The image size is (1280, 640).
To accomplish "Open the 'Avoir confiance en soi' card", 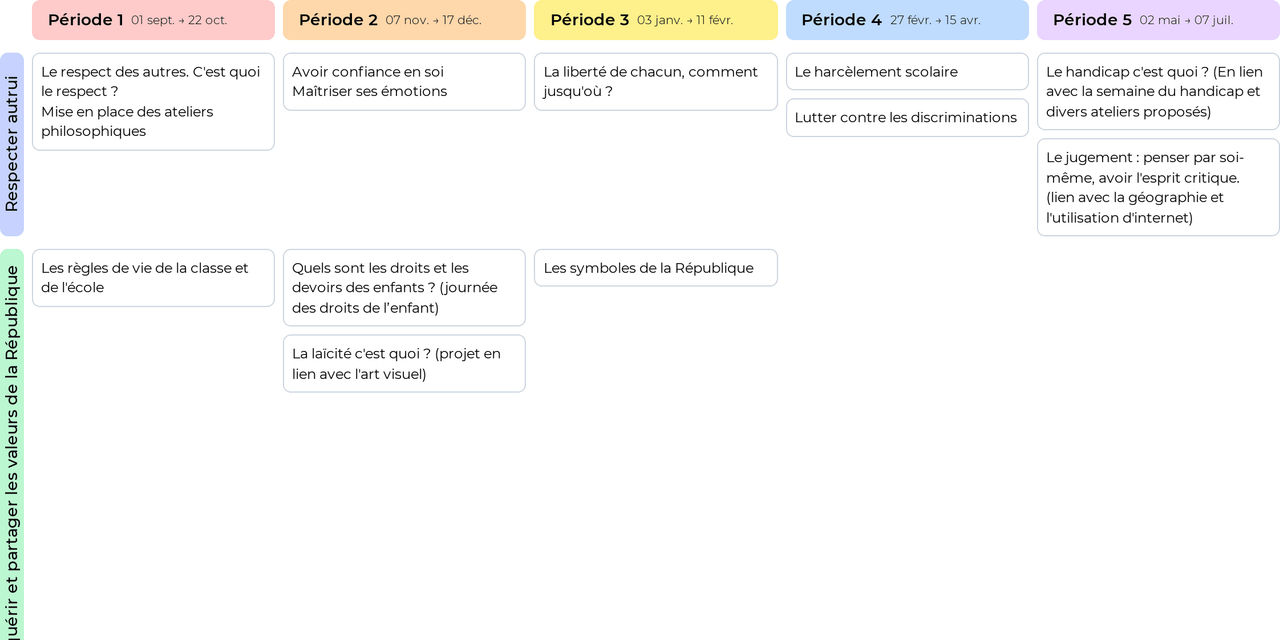I will (404, 82).
